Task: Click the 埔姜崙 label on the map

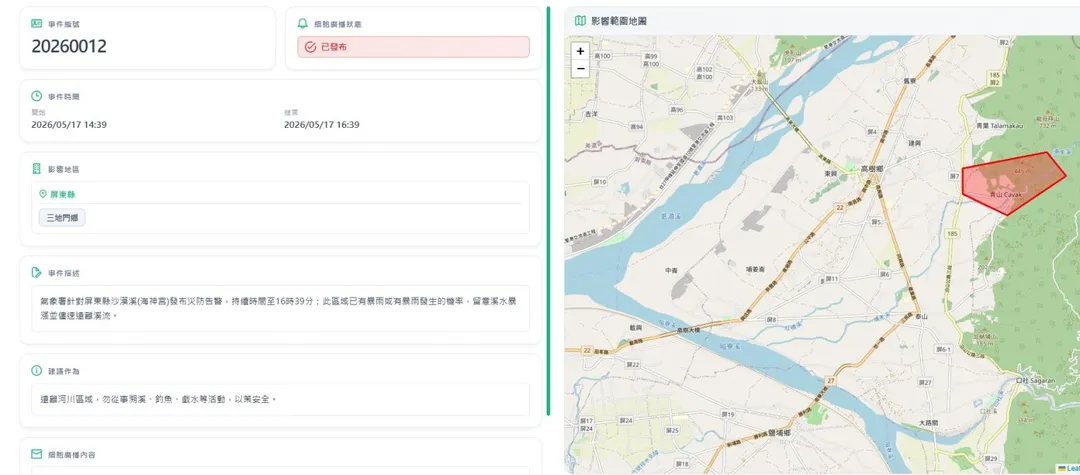Action: pyautogui.click(x=757, y=270)
